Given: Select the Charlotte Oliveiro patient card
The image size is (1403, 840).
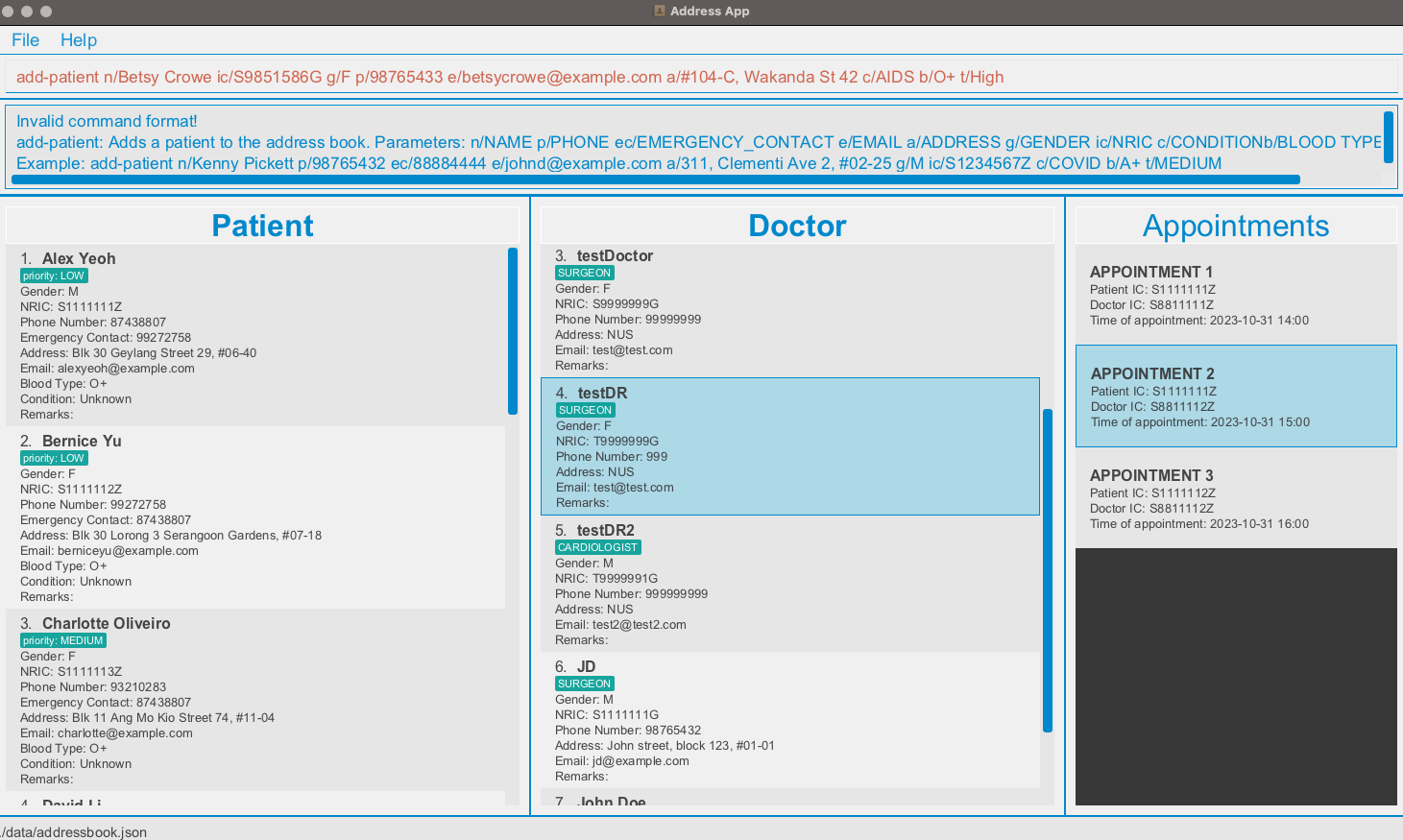Looking at the screenshot, I should click(x=255, y=700).
